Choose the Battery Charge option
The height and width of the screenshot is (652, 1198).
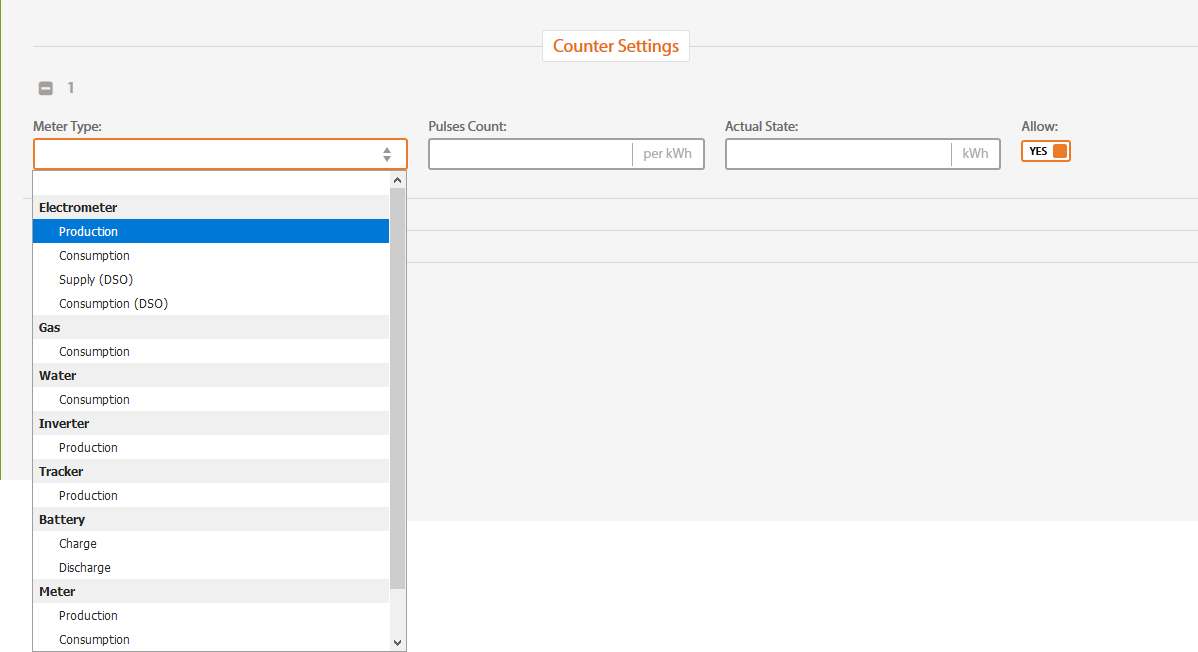[x=78, y=544]
